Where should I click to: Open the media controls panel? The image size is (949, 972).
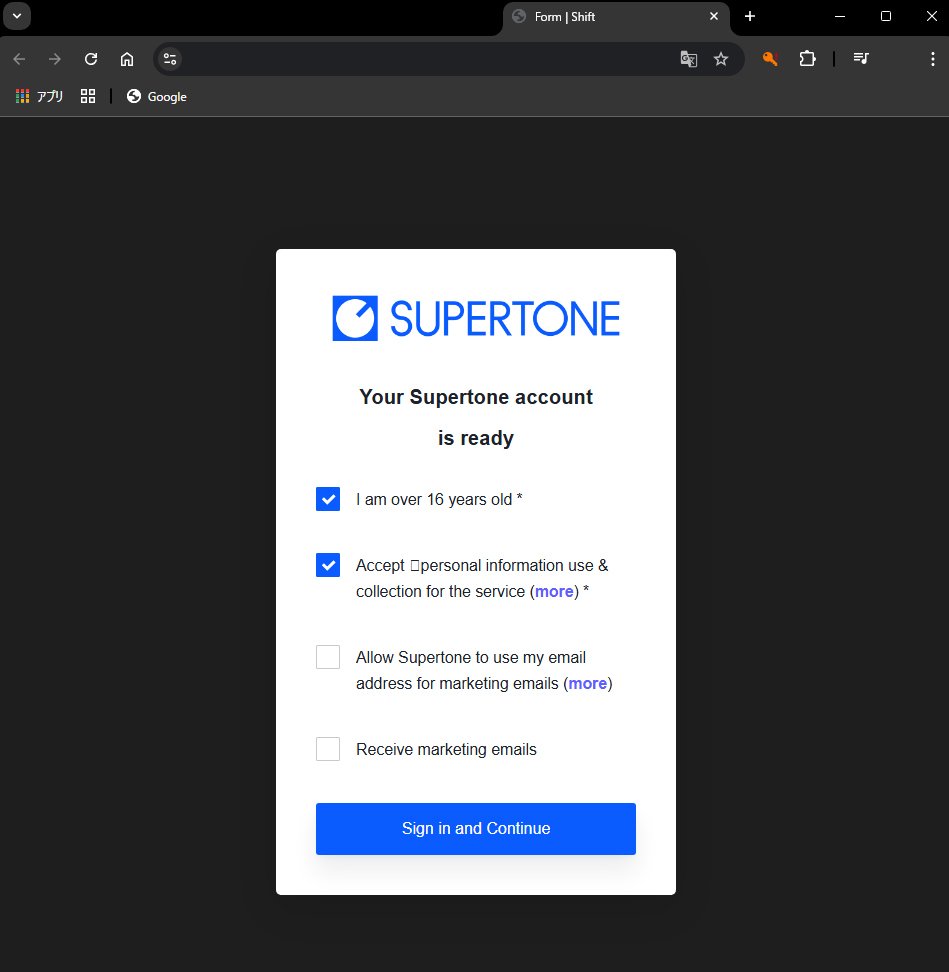tap(861, 59)
